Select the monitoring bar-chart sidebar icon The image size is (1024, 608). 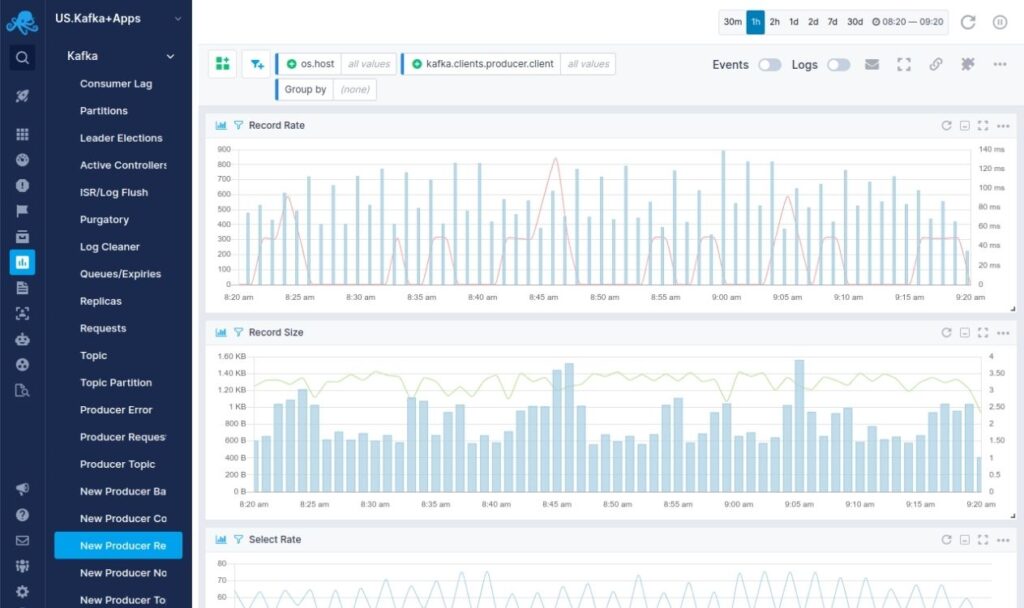coord(22,262)
